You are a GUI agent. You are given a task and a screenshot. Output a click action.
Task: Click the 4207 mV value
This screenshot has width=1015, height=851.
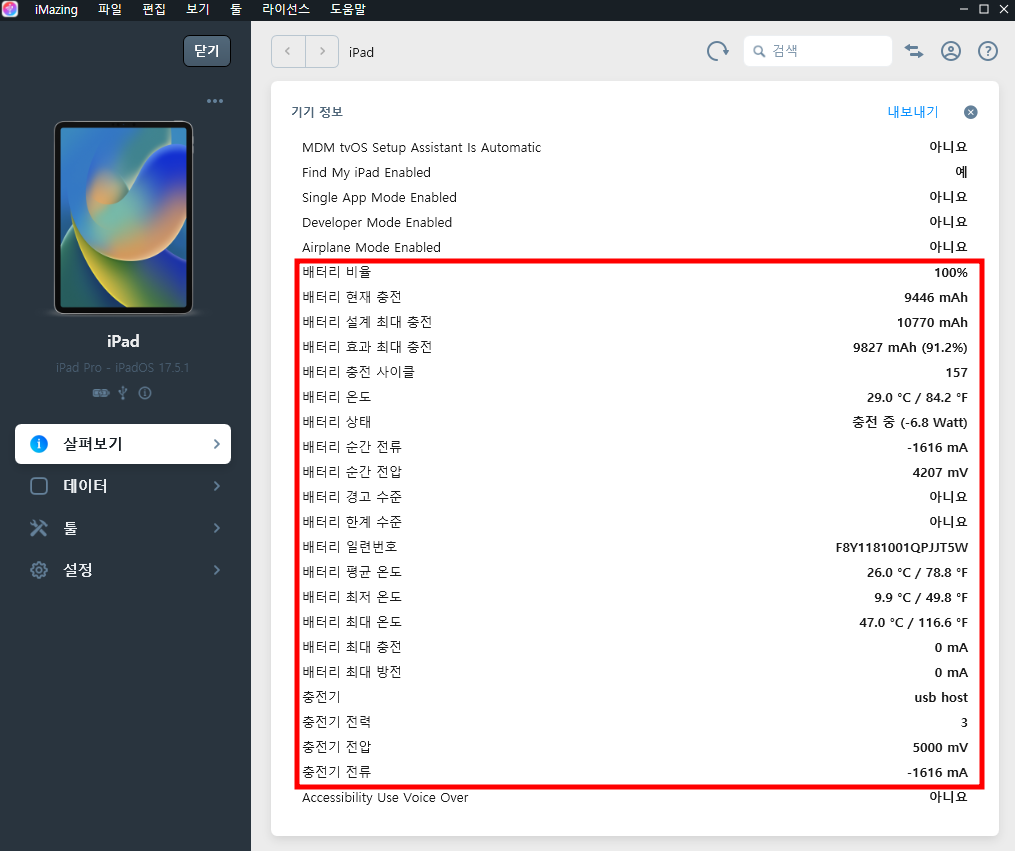[940, 472]
